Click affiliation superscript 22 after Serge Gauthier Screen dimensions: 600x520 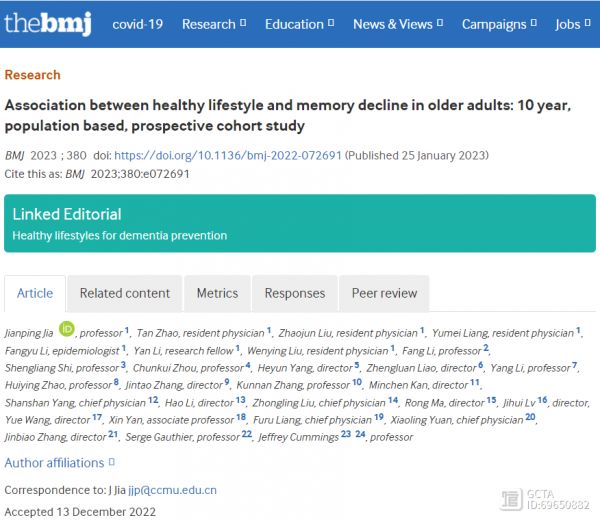[247, 434]
